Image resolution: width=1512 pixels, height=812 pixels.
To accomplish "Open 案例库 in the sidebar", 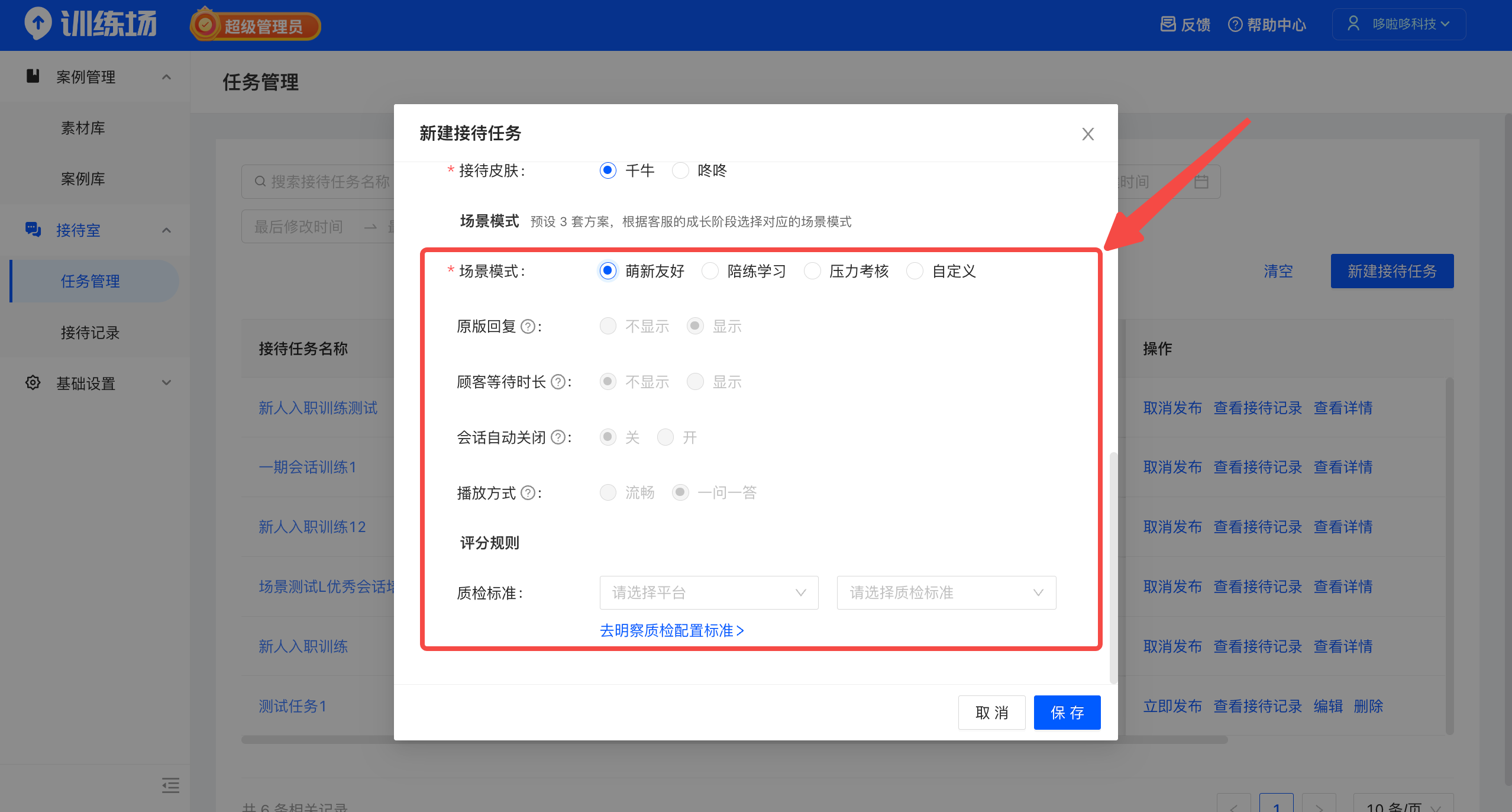I will (83, 179).
